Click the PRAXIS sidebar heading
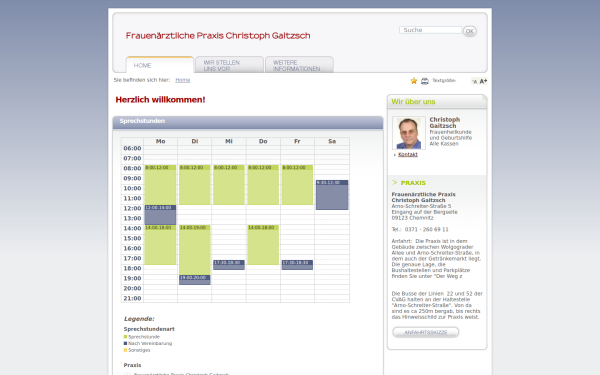This screenshot has height=375, width=600. coord(413,183)
